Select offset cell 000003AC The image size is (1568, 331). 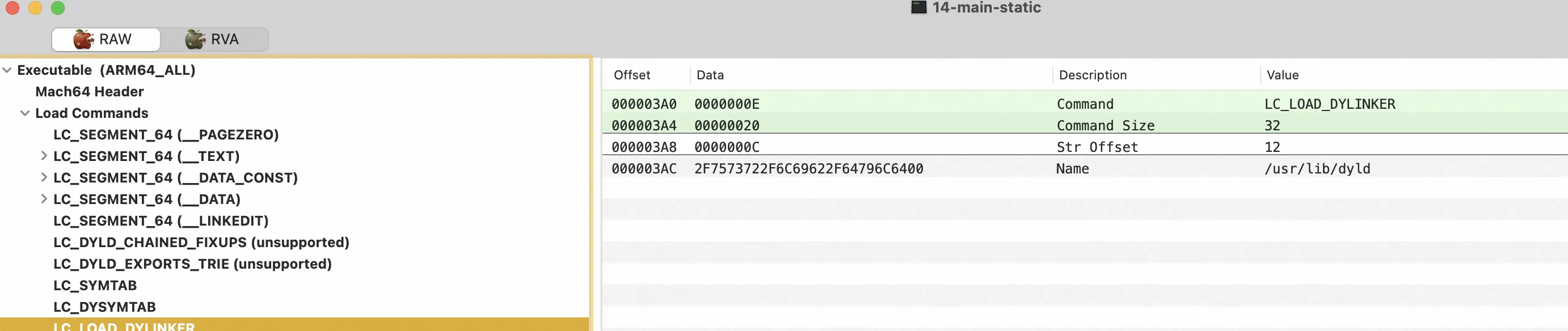pyautogui.click(x=644, y=169)
